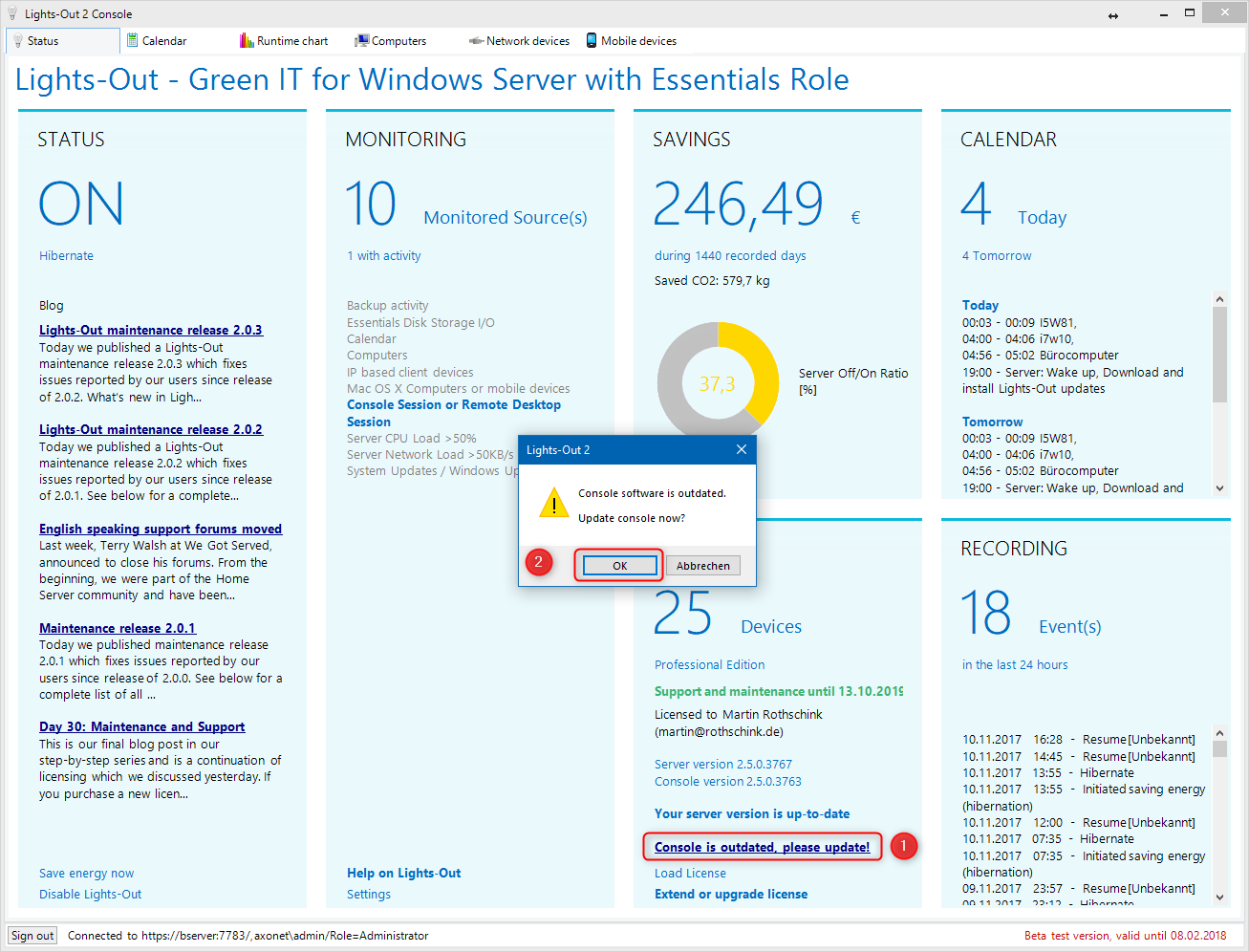
Task: Click the Console version 2.5.0.3763 text
Action: (728, 781)
